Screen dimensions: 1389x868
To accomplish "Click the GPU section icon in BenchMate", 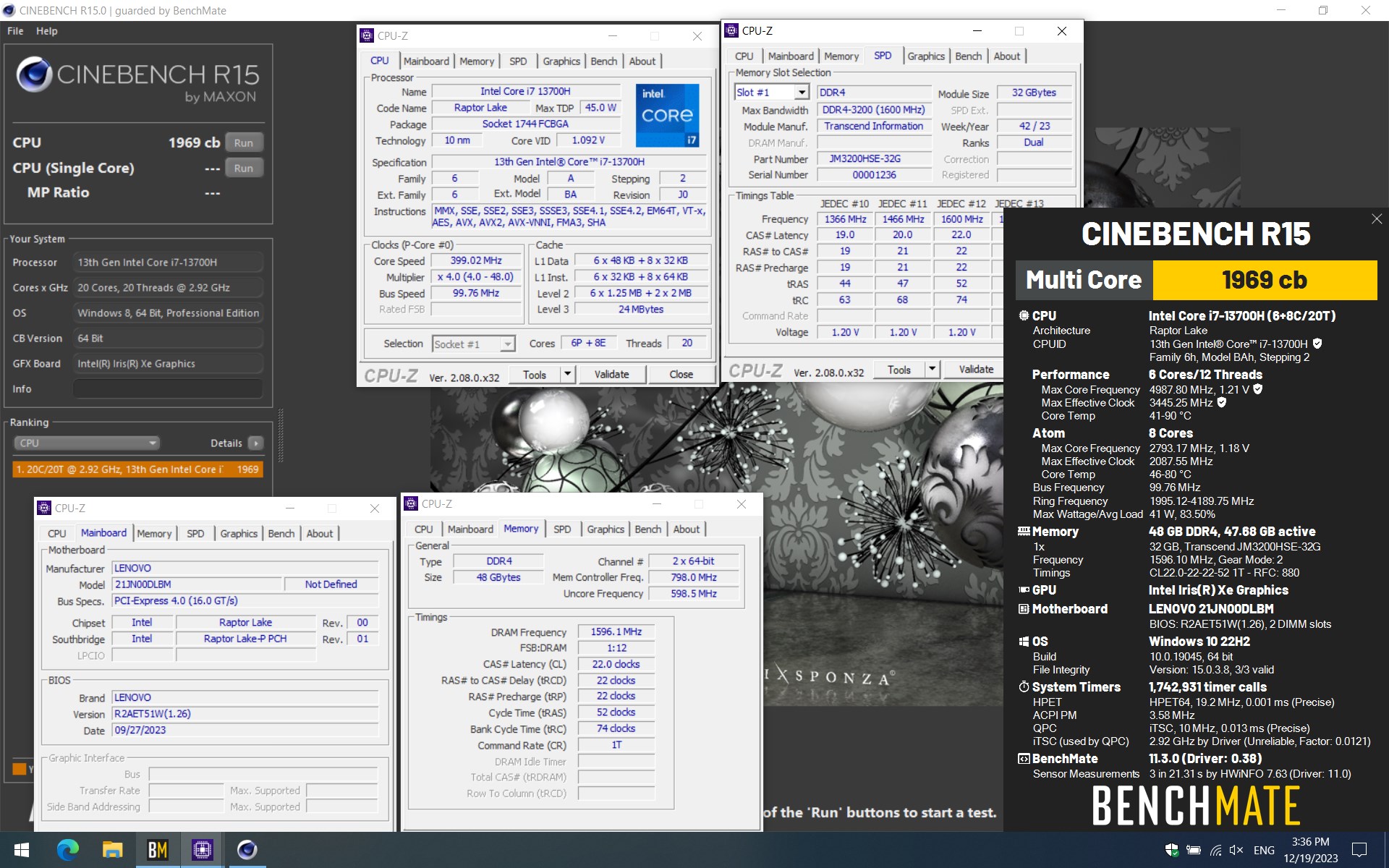I will click(x=1024, y=590).
